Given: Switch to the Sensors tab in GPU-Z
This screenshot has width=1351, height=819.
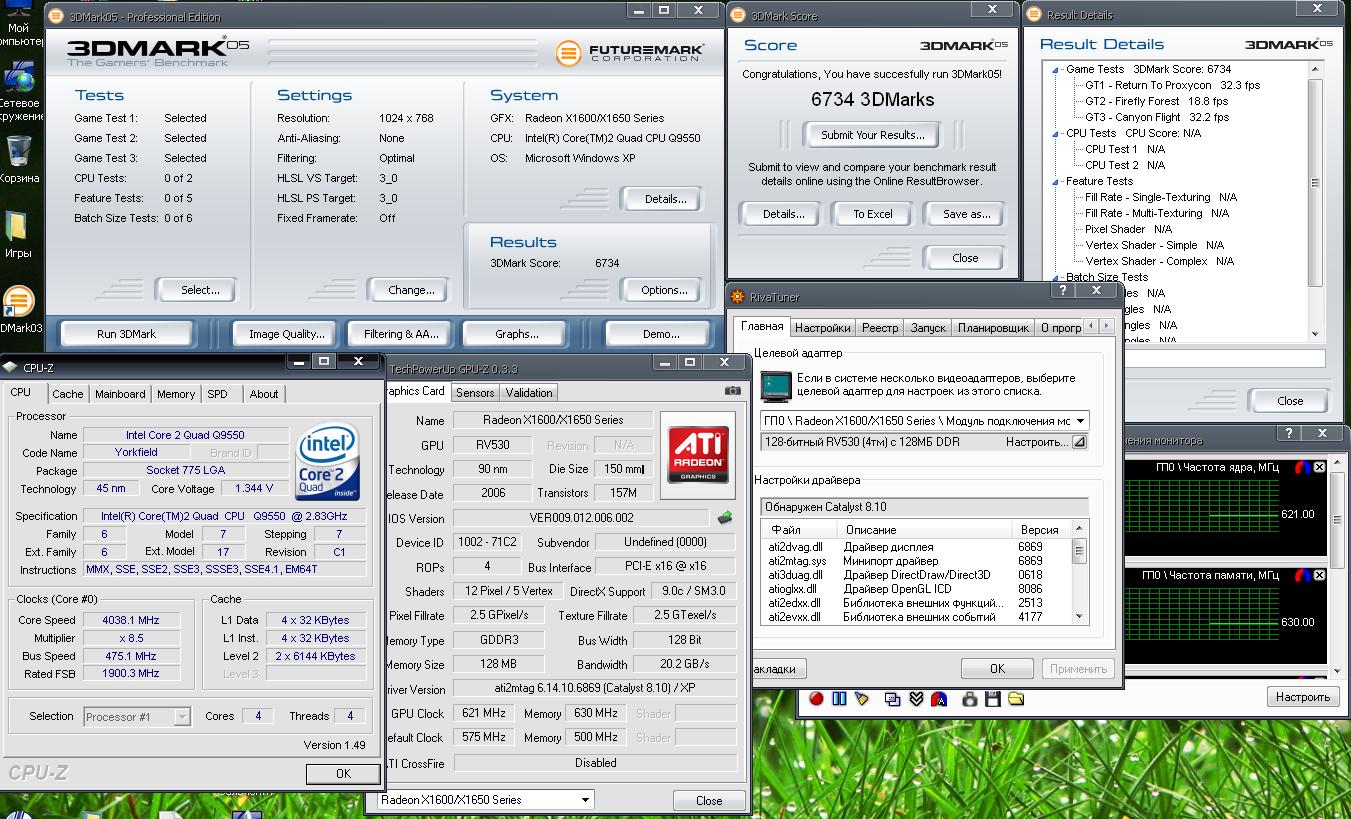Looking at the screenshot, I should (475, 393).
